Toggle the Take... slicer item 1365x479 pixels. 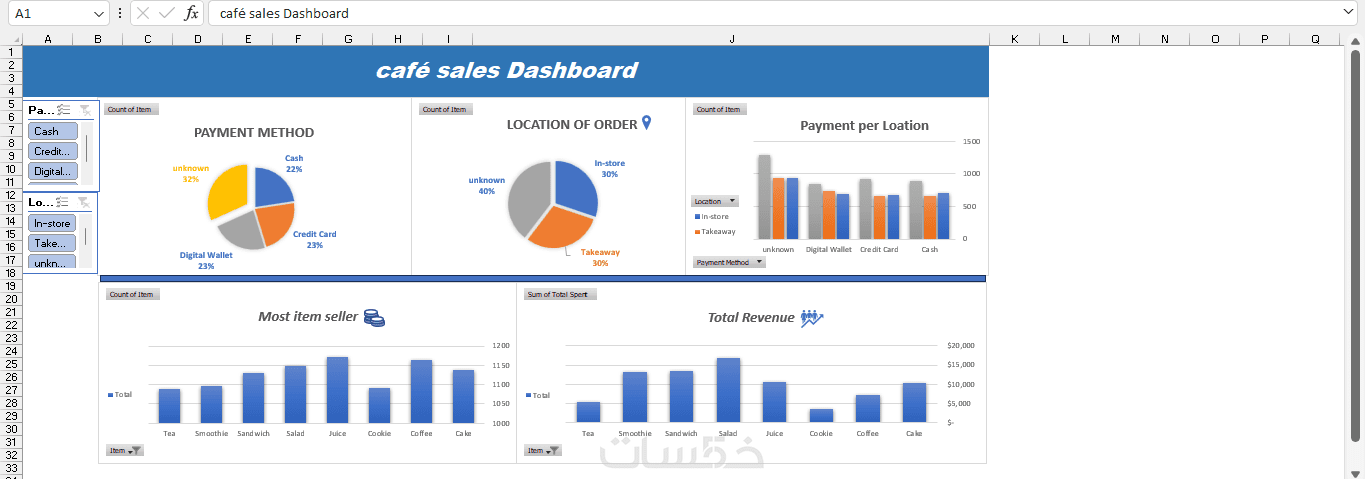click(x=52, y=243)
